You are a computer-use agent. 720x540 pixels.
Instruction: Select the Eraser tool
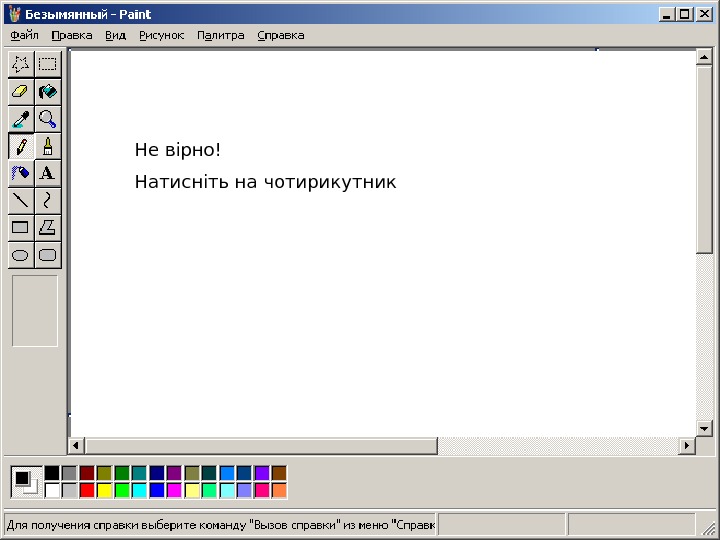(21, 92)
